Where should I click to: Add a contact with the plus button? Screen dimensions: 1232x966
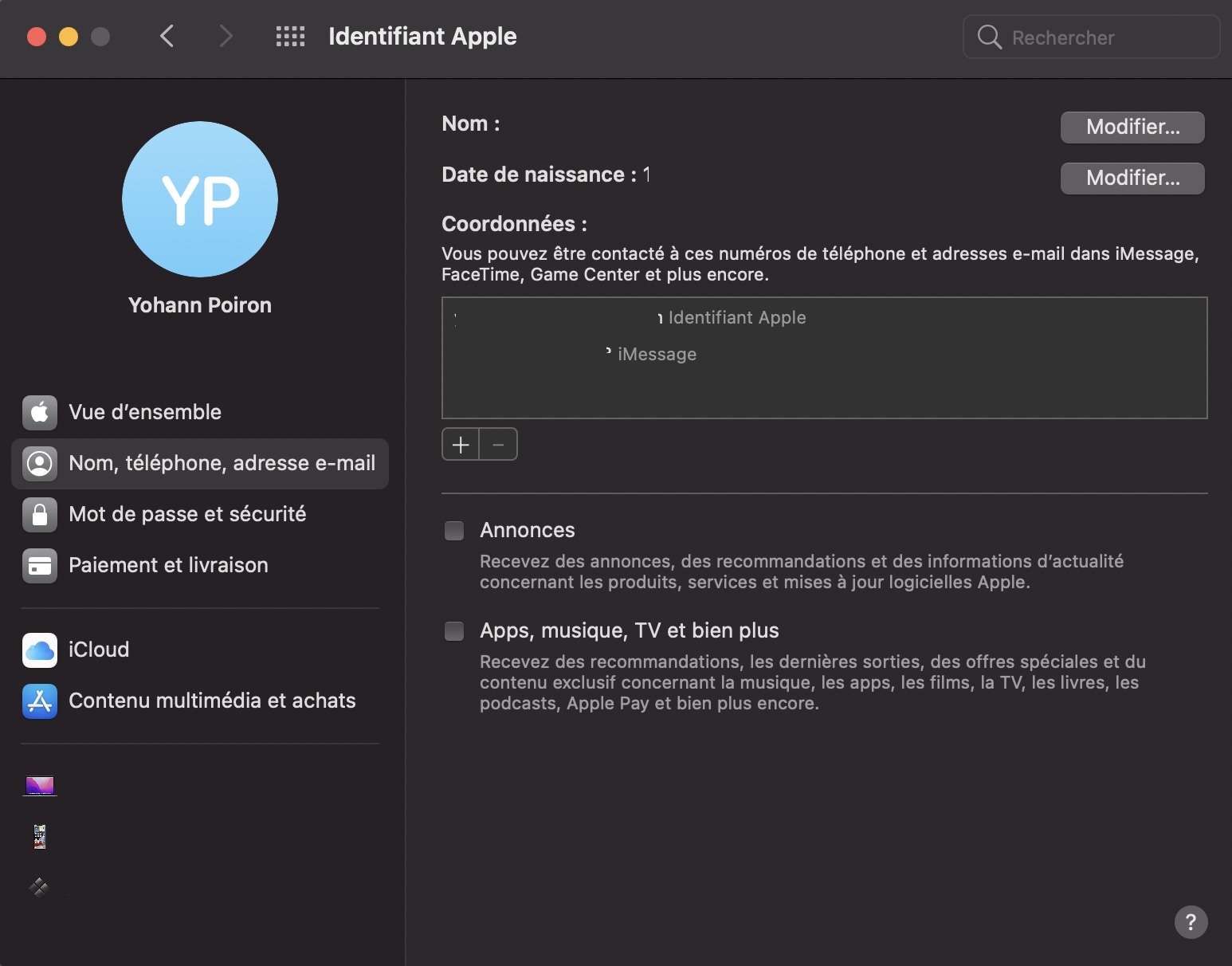[x=461, y=445]
